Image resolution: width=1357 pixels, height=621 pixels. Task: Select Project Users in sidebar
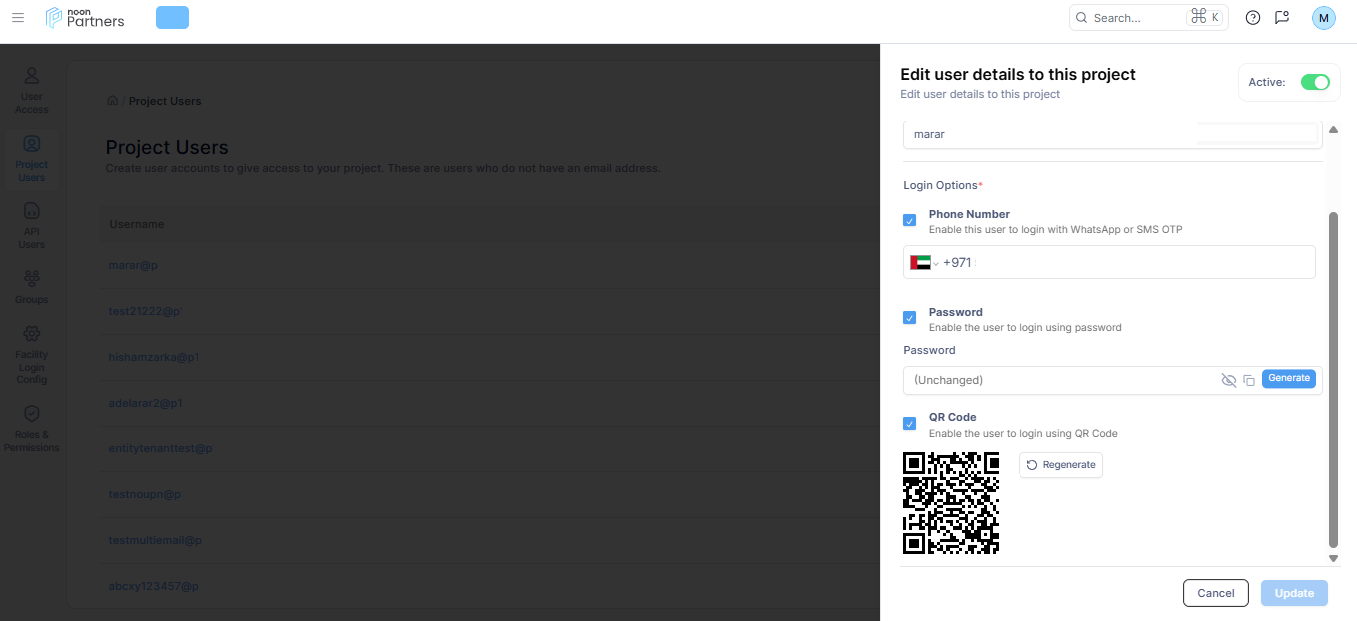32,159
